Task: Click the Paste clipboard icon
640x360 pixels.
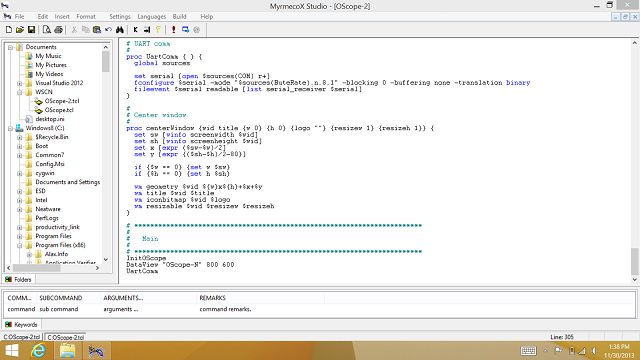Action: coord(97,29)
